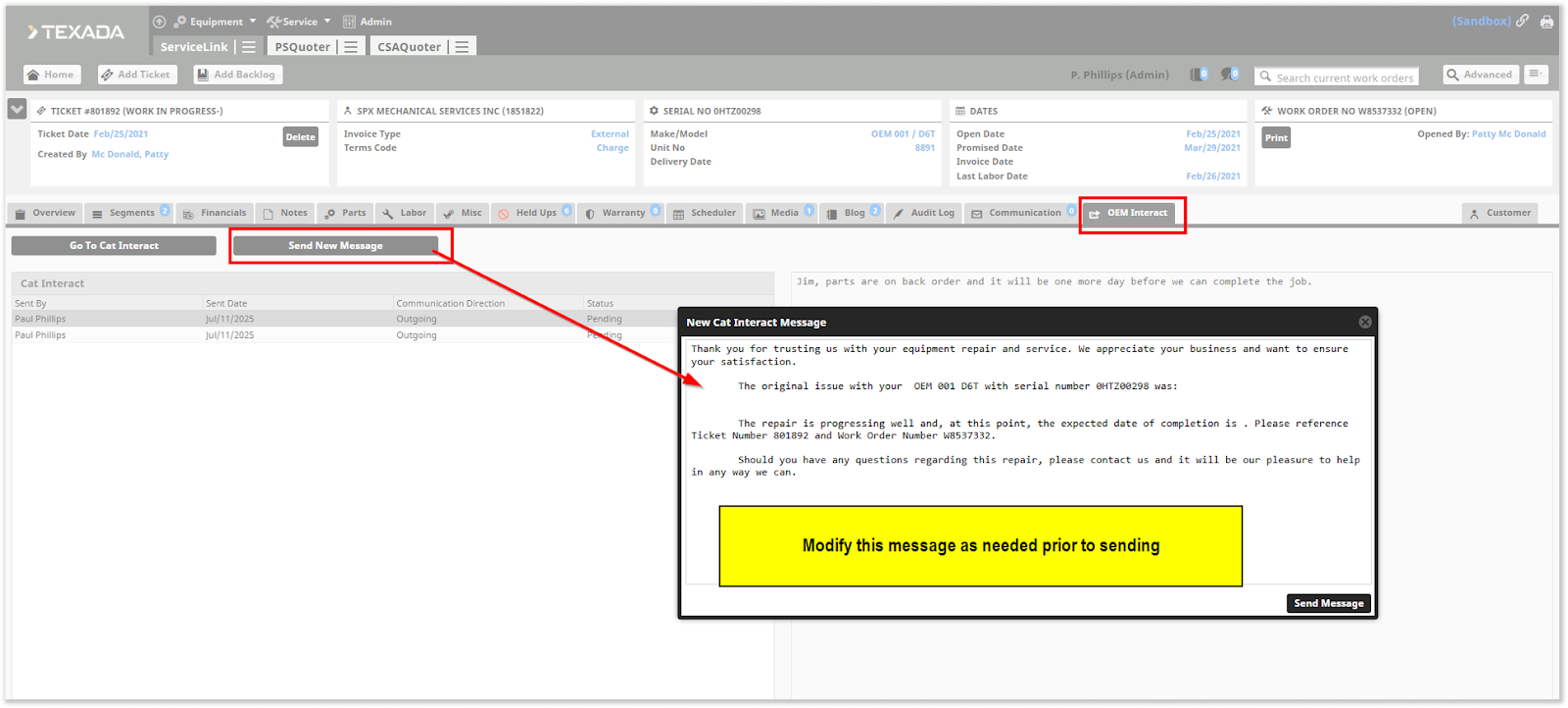Select the OEM Interact tab
This screenshot has height=708, width=1568.
tap(1129, 214)
